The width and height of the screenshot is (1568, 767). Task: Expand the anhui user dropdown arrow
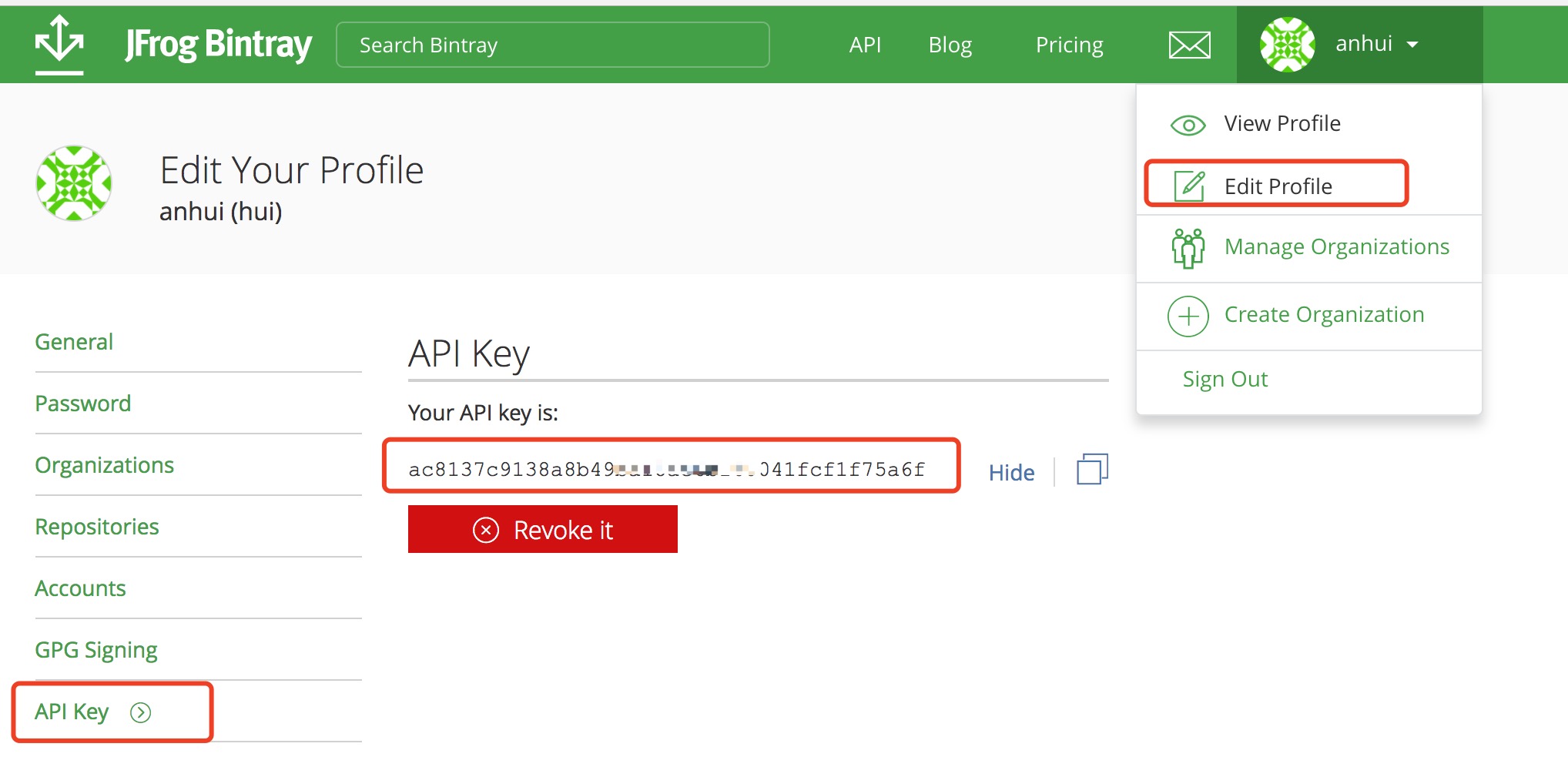pyautogui.click(x=1412, y=45)
